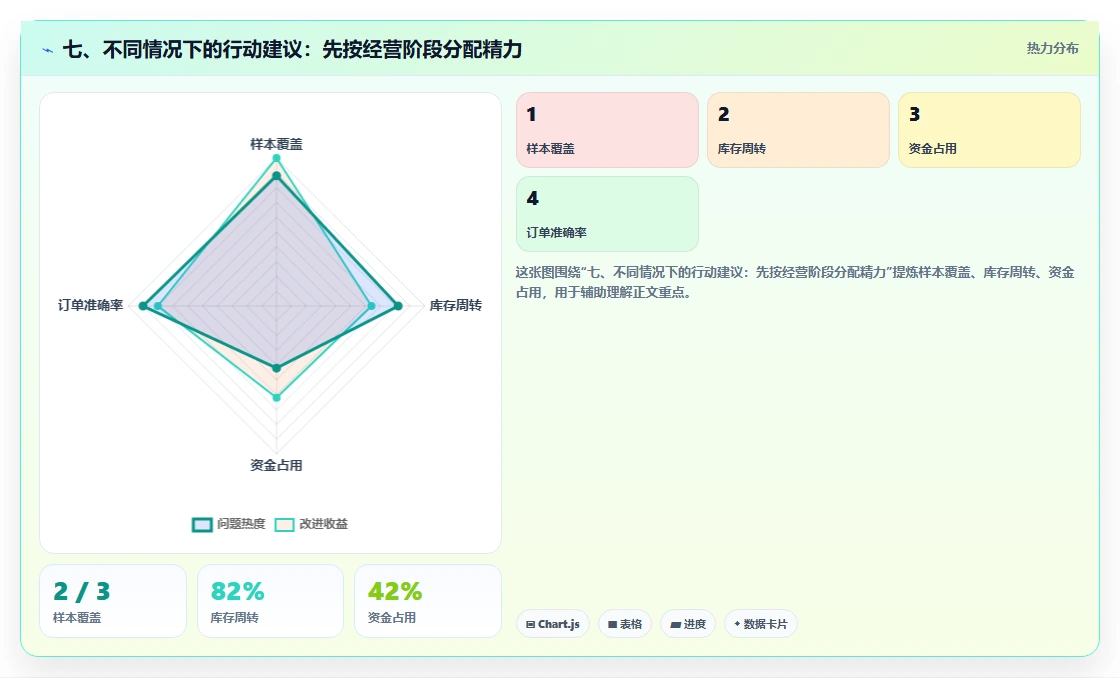The height and width of the screenshot is (678, 1120).
Task: Click the description paragraph starting 这张图围绕
Action: pyautogui.click(x=795, y=282)
